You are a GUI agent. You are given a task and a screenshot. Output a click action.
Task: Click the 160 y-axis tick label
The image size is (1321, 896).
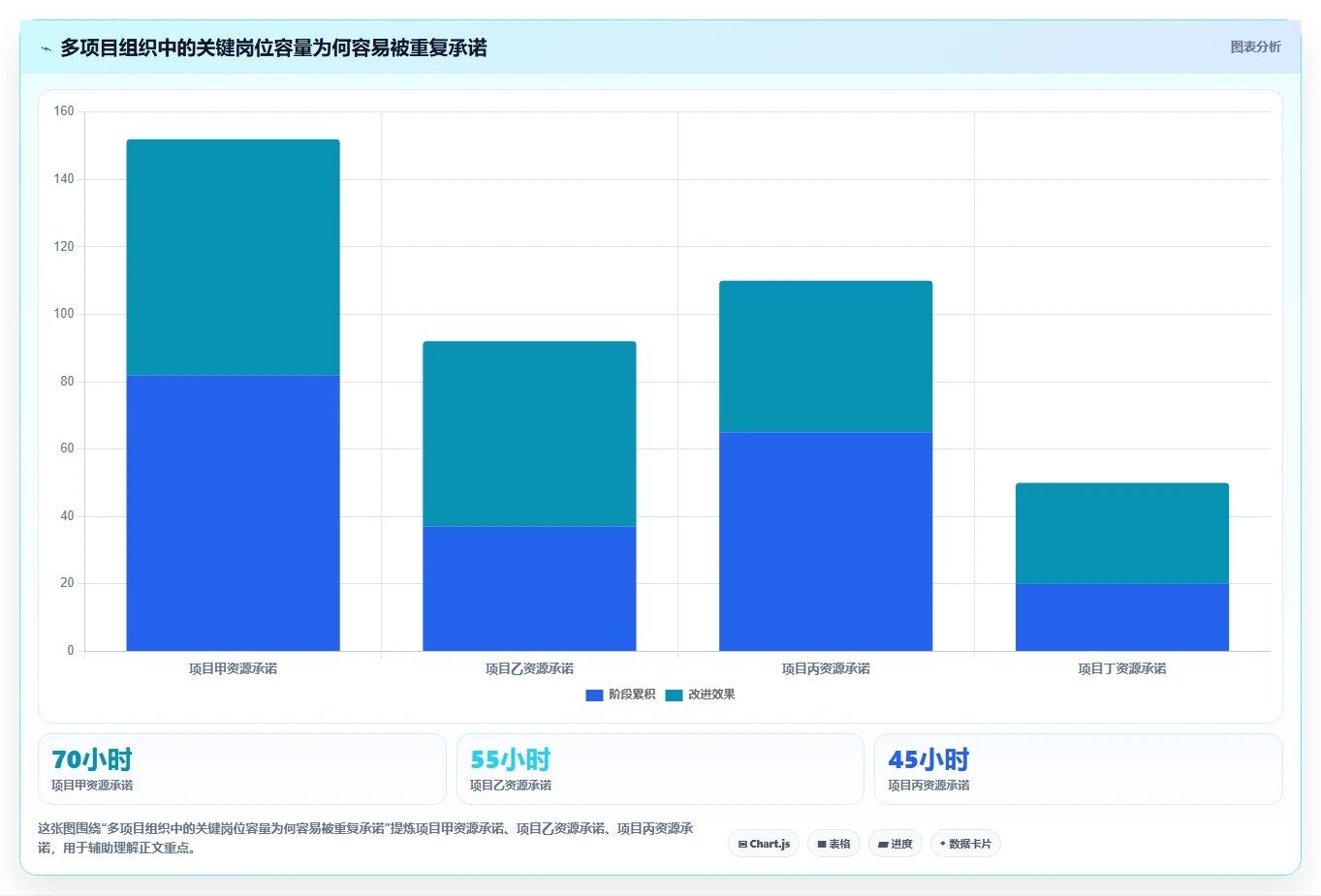pyautogui.click(x=64, y=111)
